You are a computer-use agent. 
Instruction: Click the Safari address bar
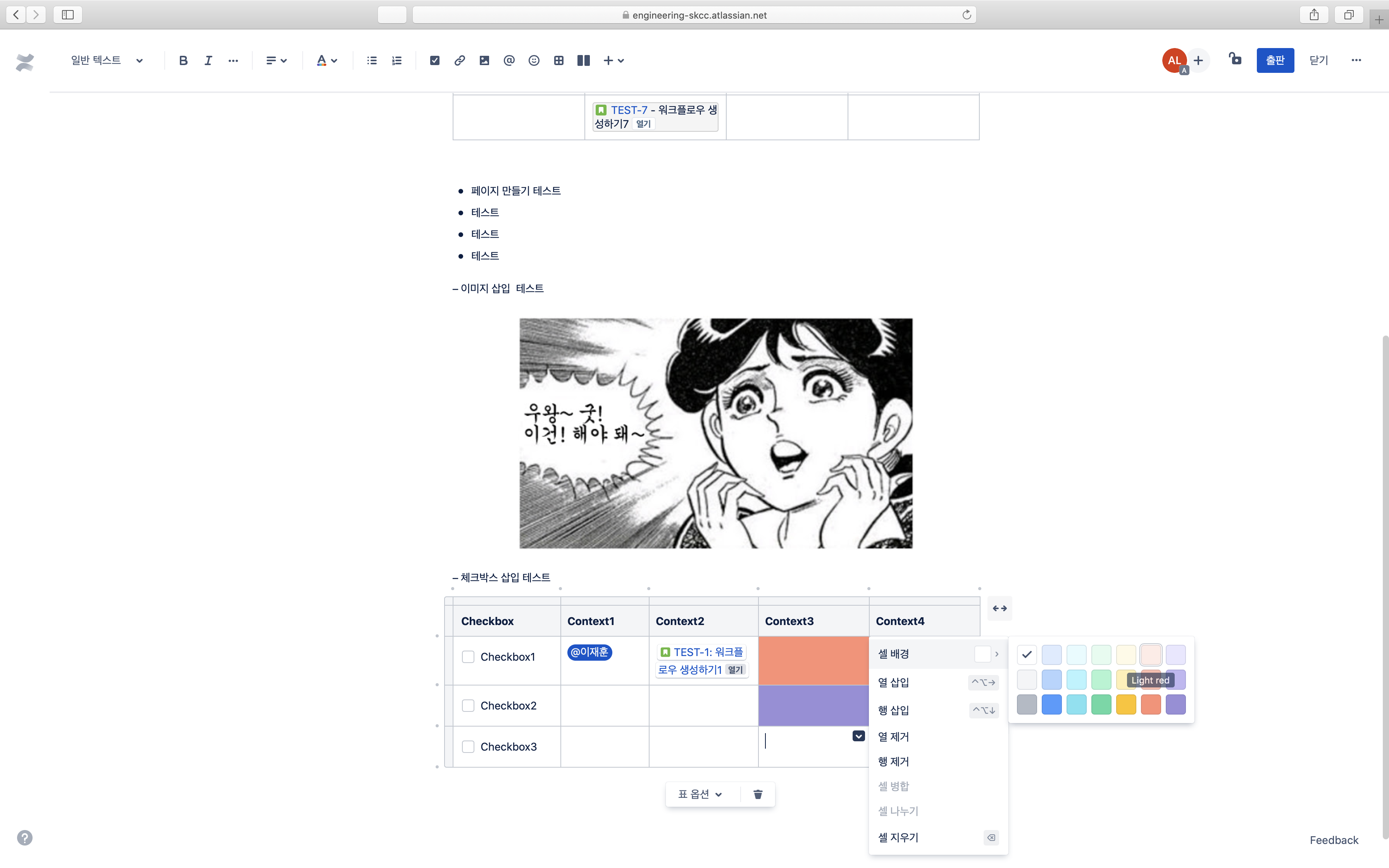[x=694, y=15]
